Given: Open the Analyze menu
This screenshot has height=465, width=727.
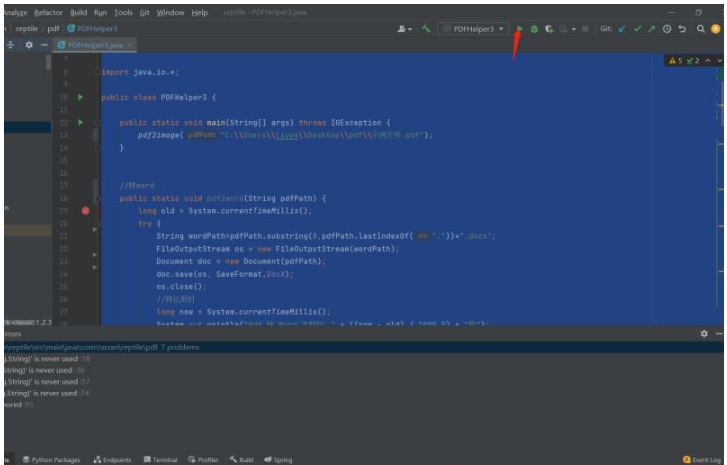Looking at the screenshot, I should point(15,13).
